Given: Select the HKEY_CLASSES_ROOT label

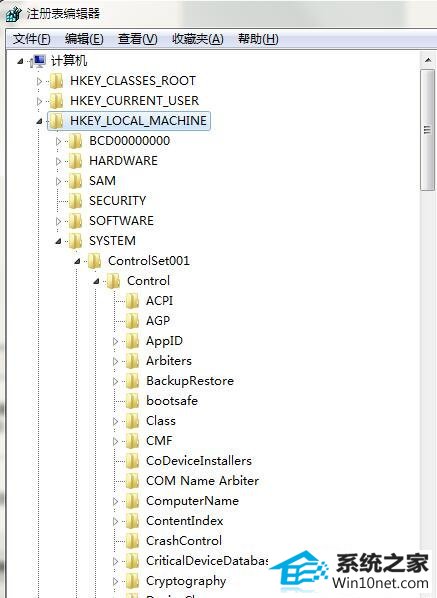Looking at the screenshot, I should pyautogui.click(x=133, y=81).
